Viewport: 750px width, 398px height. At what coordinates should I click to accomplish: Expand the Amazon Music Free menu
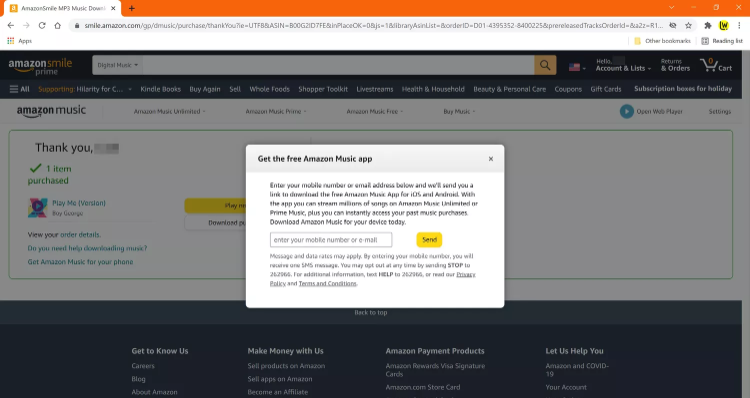375,111
